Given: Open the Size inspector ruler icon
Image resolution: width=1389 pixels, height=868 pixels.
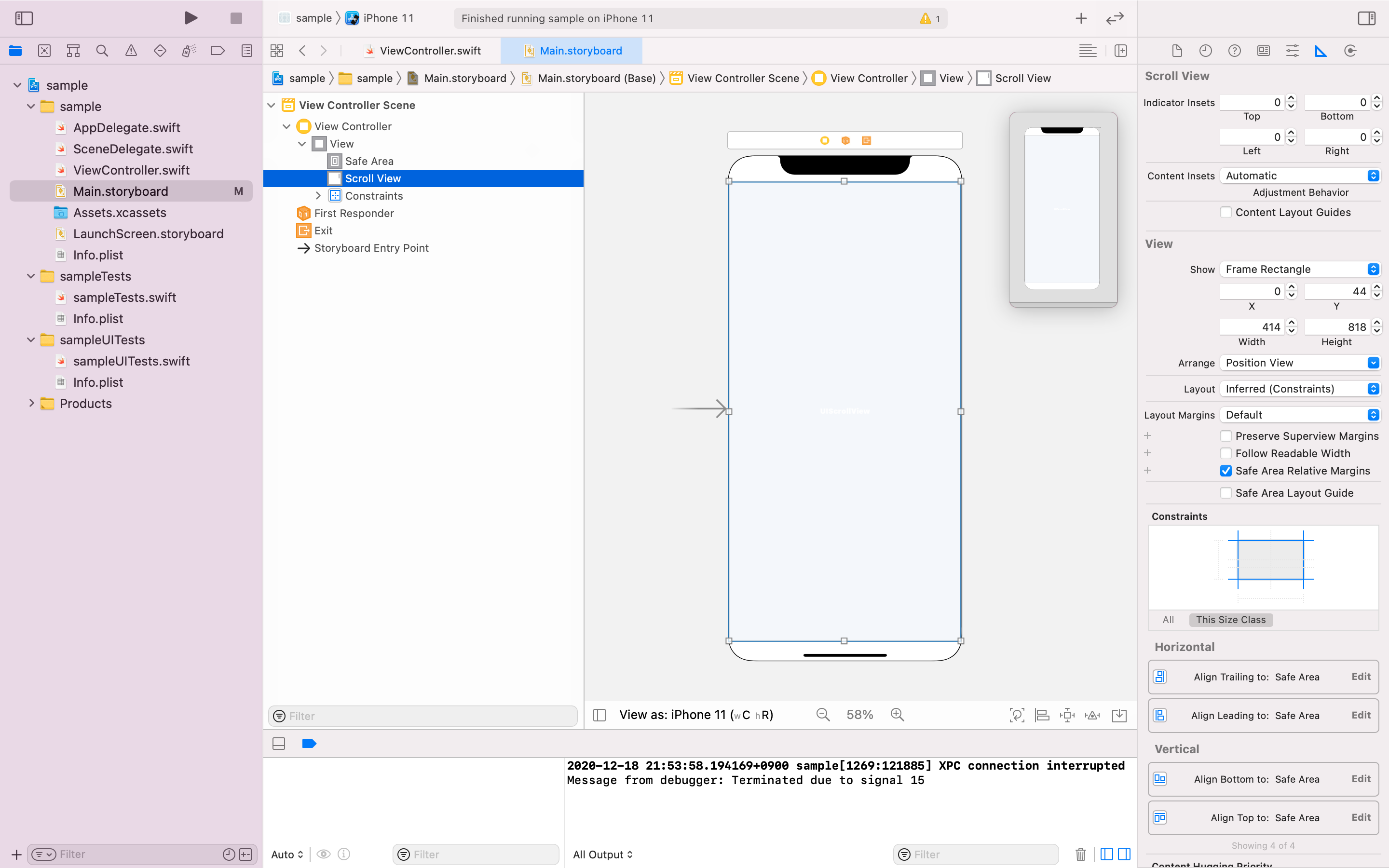Looking at the screenshot, I should pos(1321,51).
